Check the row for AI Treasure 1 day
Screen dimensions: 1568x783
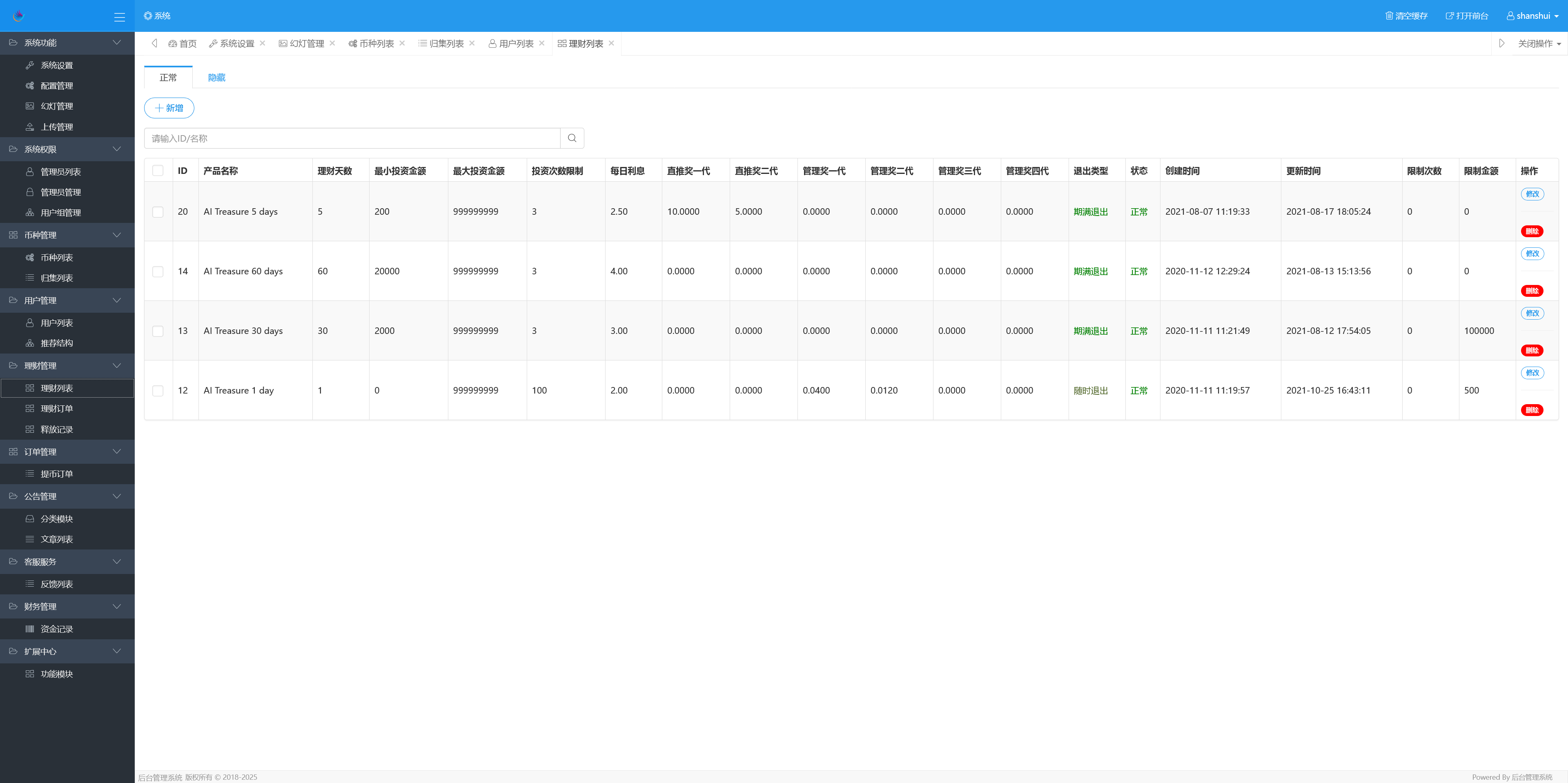click(158, 391)
